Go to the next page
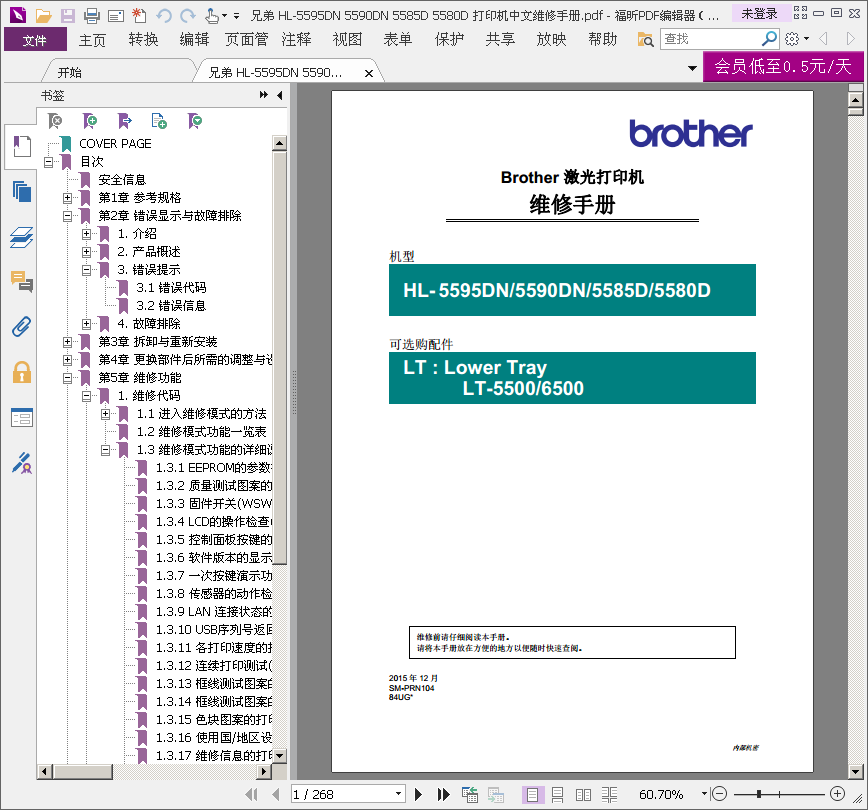The image size is (868, 810). pos(418,794)
